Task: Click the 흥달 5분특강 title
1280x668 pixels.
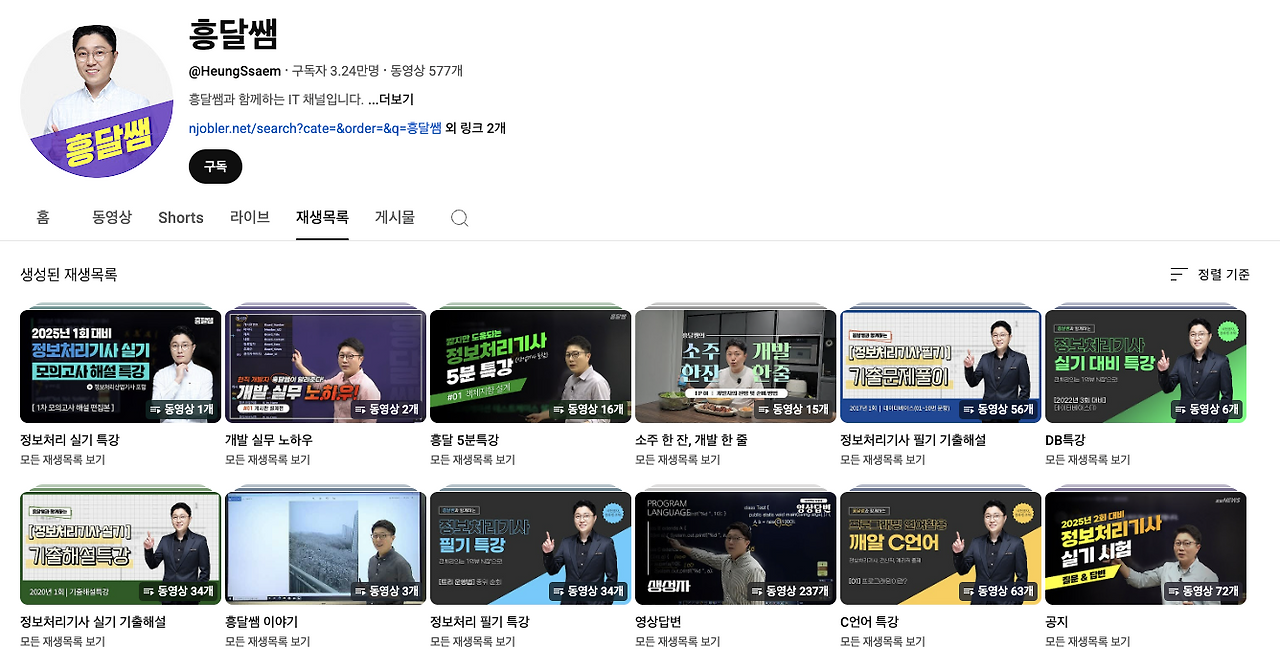Action: click(465, 440)
